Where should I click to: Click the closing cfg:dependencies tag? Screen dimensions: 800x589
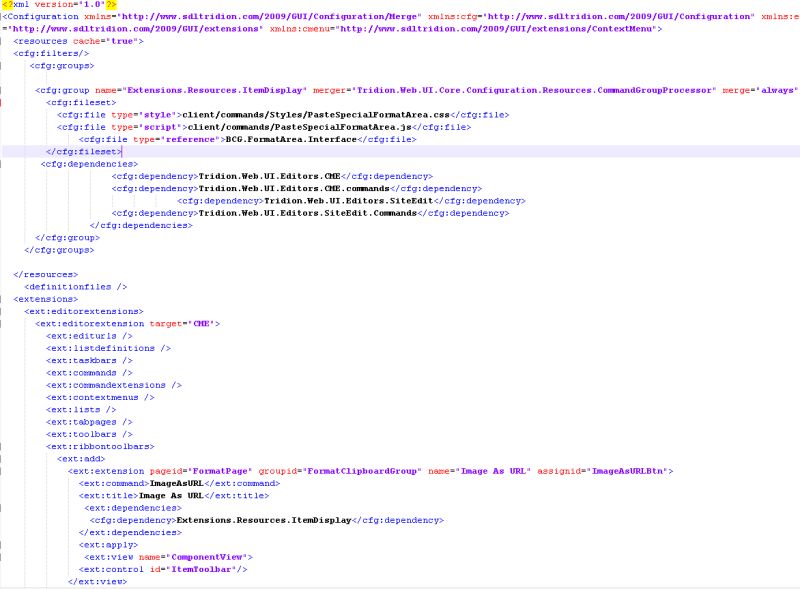click(141, 225)
